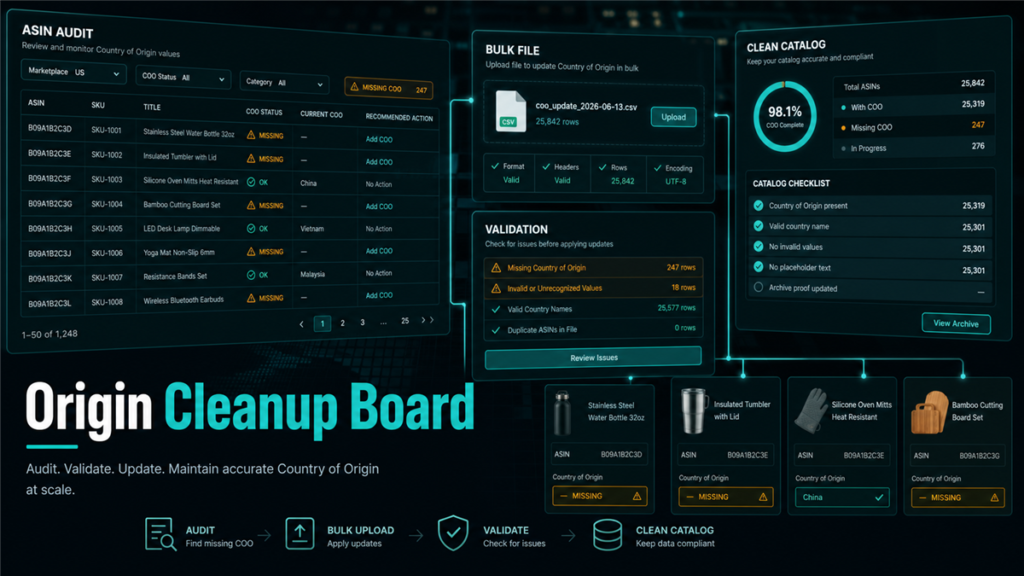Click Missing Country of Origin warning row
The height and width of the screenshot is (576, 1024).
[593, 267]
